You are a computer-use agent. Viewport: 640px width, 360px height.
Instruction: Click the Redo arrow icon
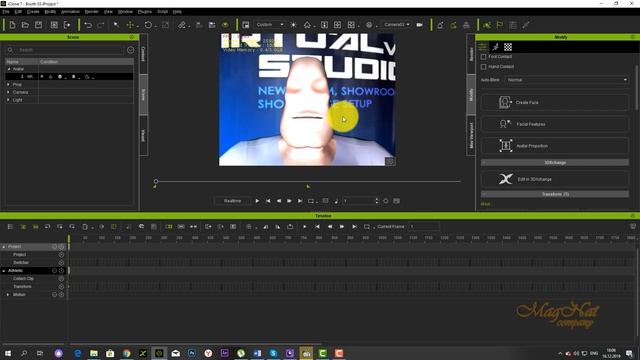tap(100, 25)
